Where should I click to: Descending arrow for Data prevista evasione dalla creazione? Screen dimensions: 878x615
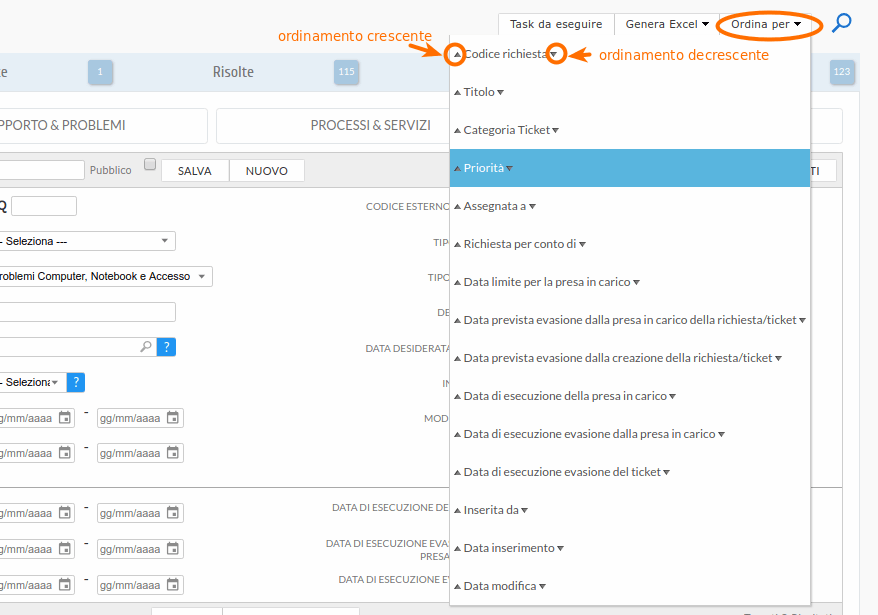[778, 358]
